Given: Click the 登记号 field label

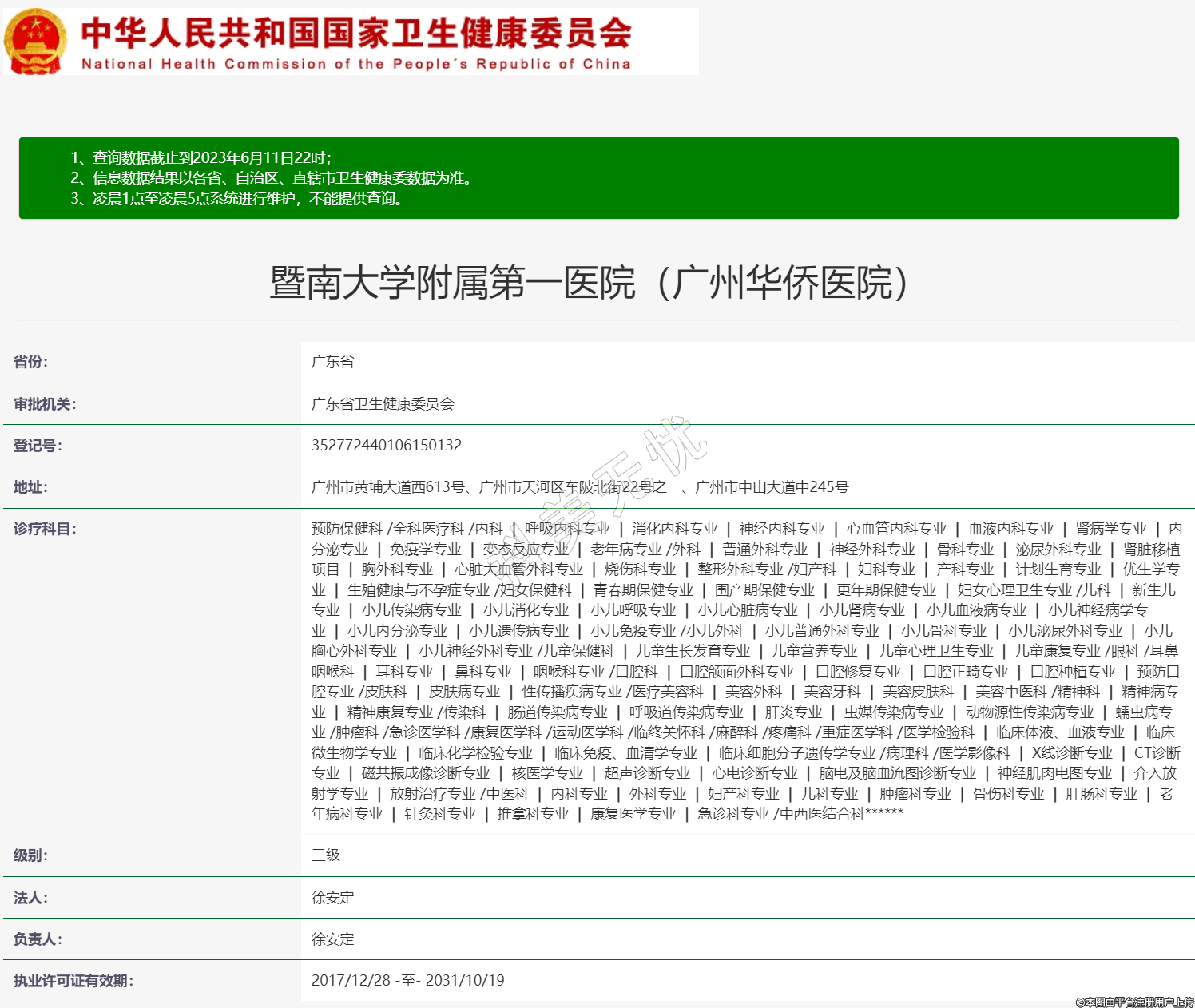Looking at the screenshot, I should 38,446.
